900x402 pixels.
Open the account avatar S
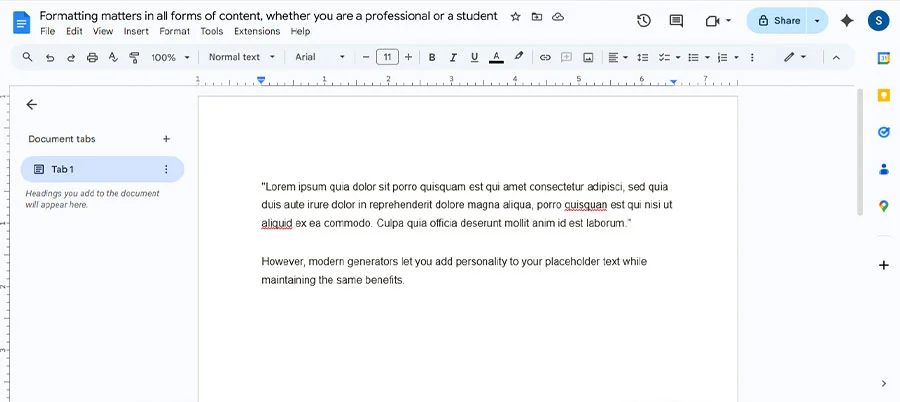click(878, 21)
